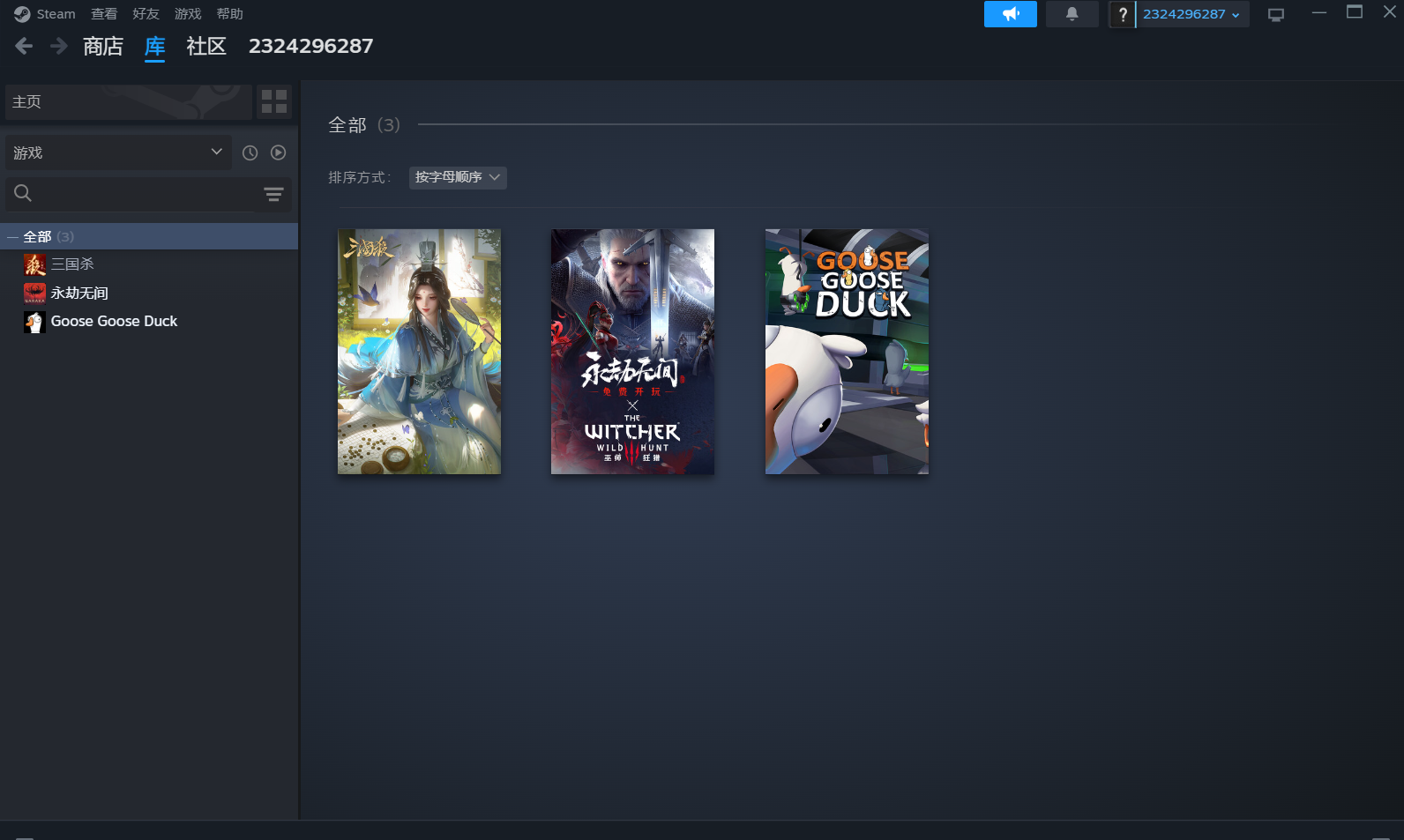Viewport: 1404px width, 840px height.
Task: Toggle ready-to-play filter icon
Action: point(279,152)
